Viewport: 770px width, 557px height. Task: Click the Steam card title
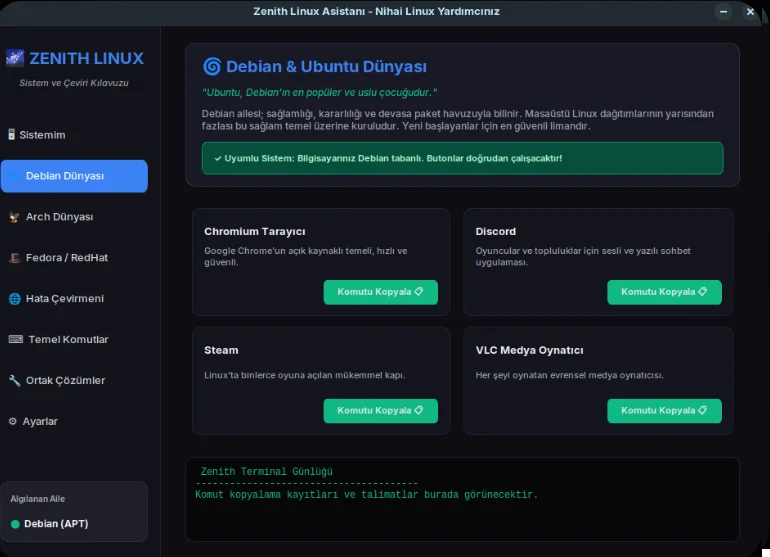tap(221, 350)
